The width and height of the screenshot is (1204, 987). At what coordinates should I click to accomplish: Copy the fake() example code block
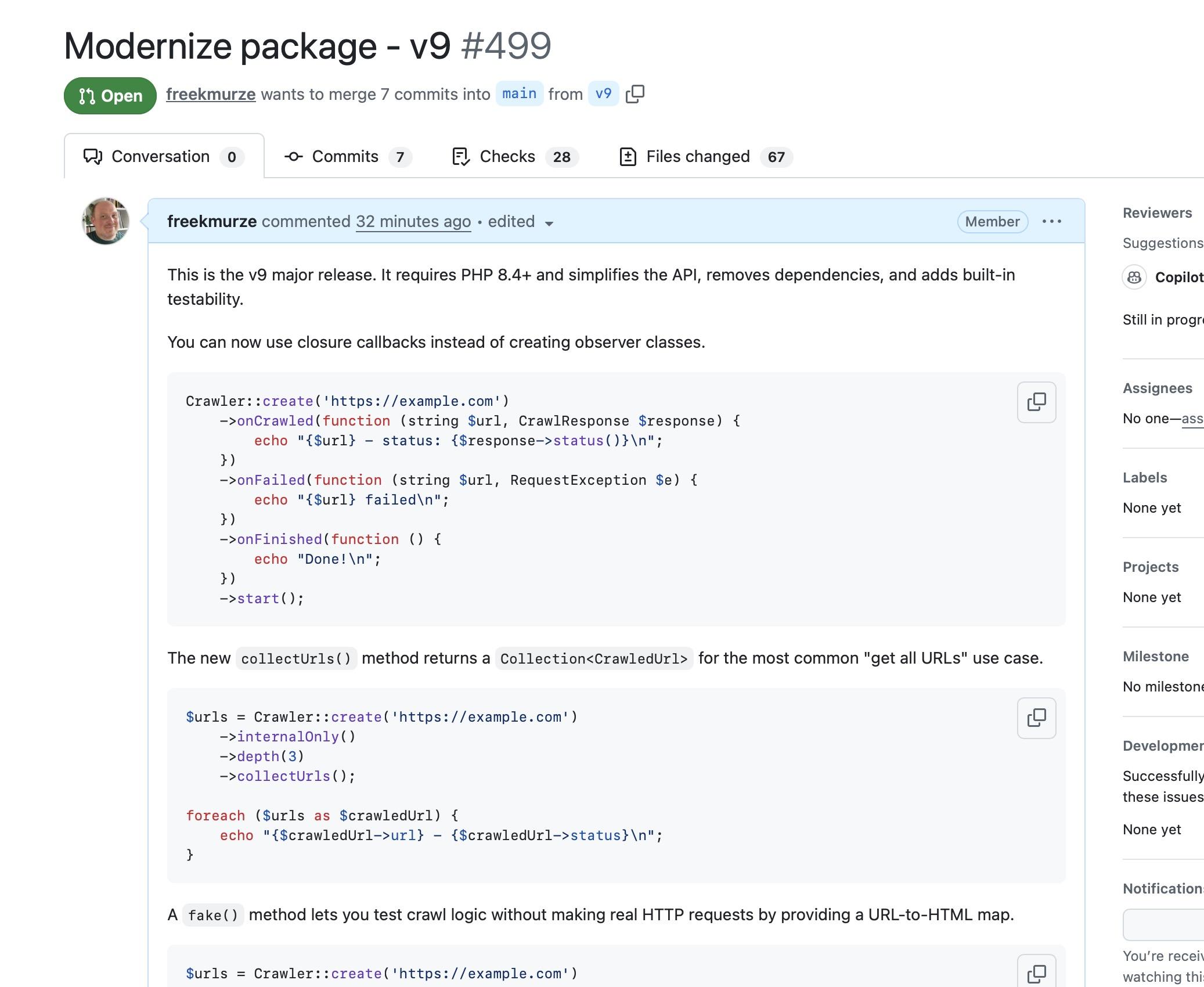[1036, 973]
